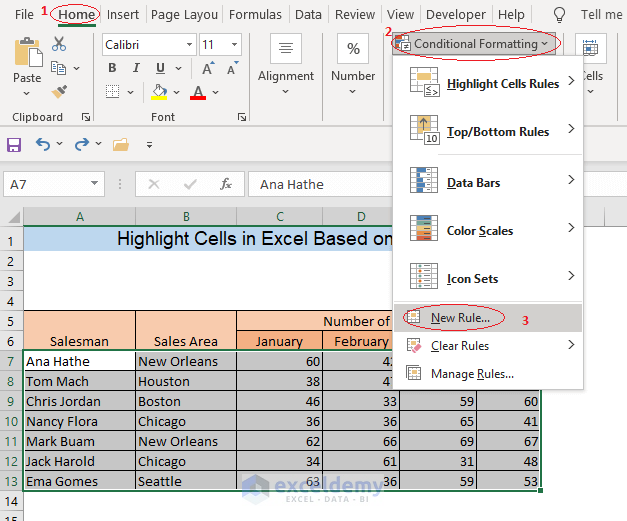Click the Insert Function fx icon
The height and width of the screenshot is (521, 627).
(226, 184)
